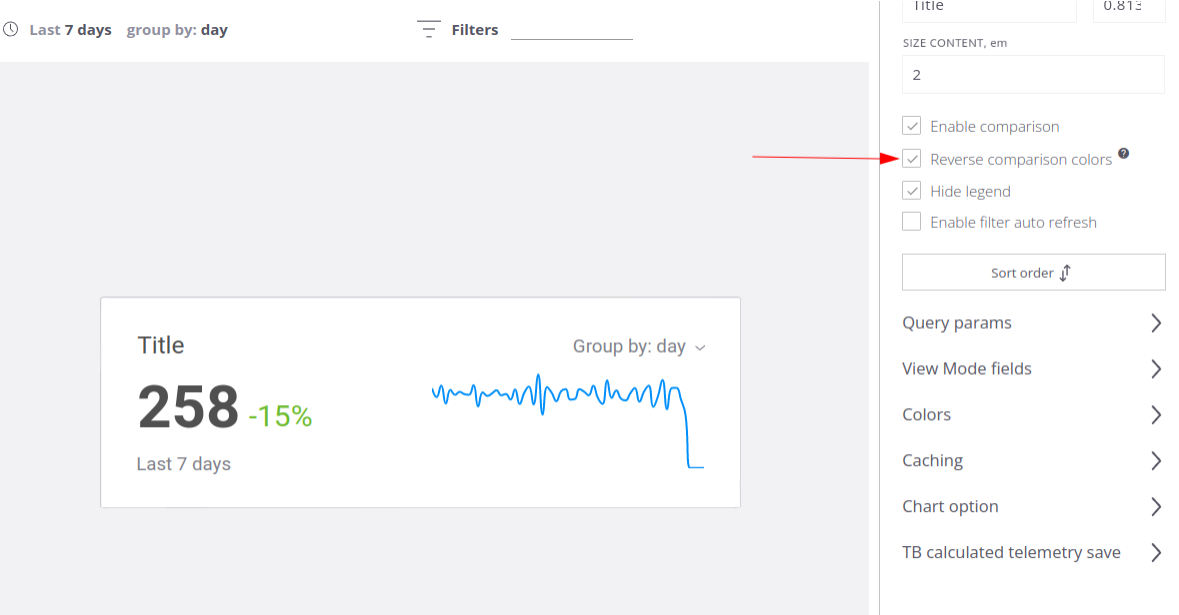Click the Filters text input line
1179x615 pixels.
(x=571, y=31)
